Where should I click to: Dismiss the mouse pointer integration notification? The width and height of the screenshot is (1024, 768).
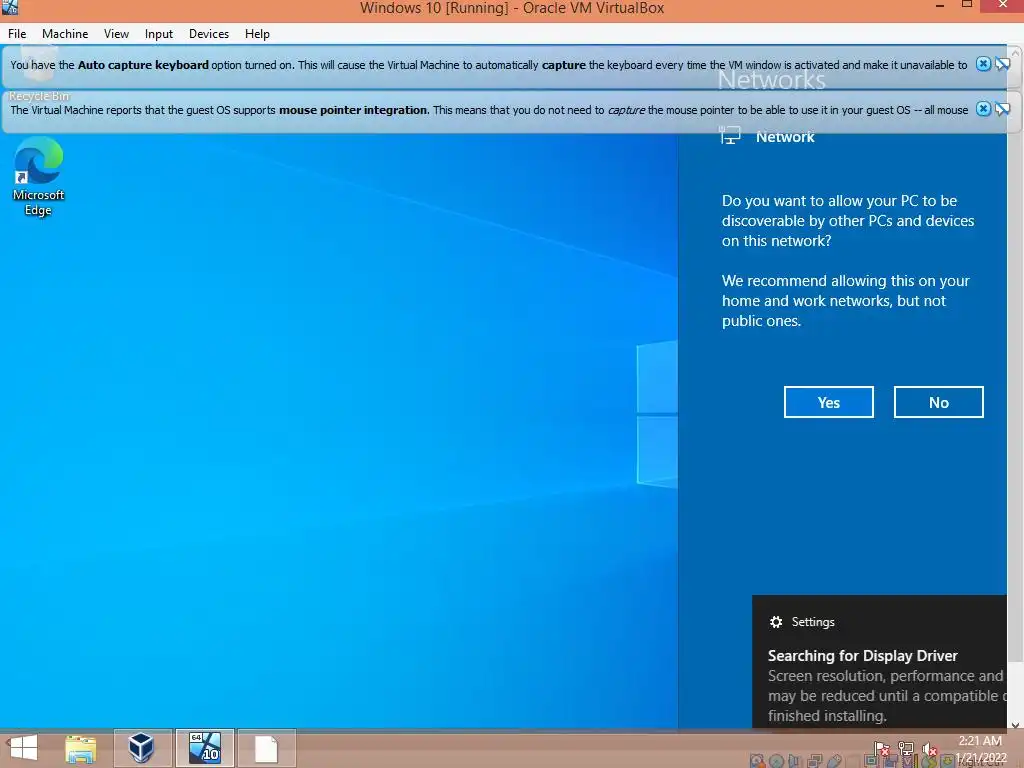coord(983,109)
